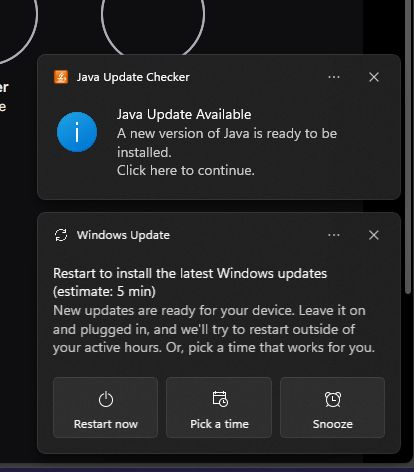Click the Windows Update header label
The width and height of the screenshot is (414, 472).
123,235
